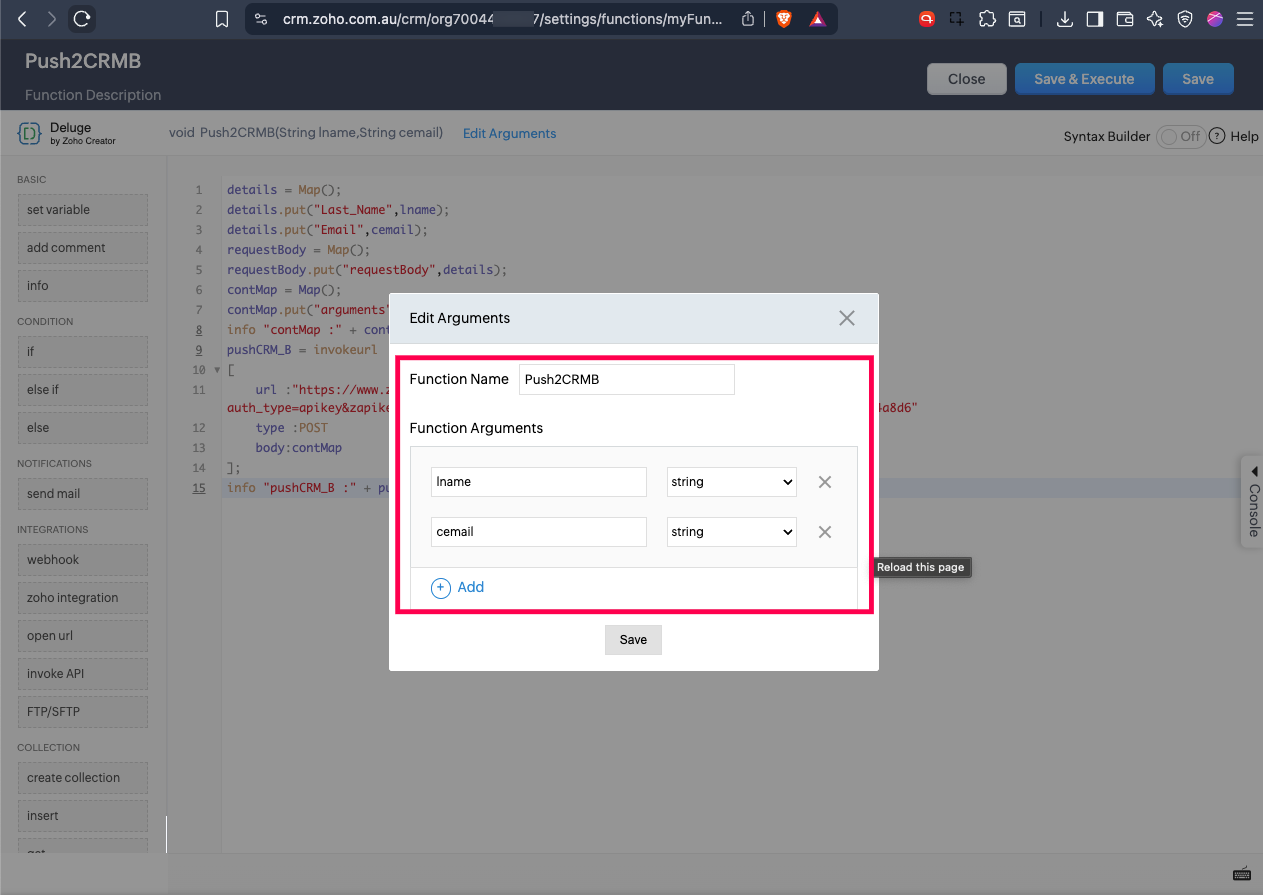Remove the lname argument row
Screen dimensions: 1263x895
[x=825, y=482]
